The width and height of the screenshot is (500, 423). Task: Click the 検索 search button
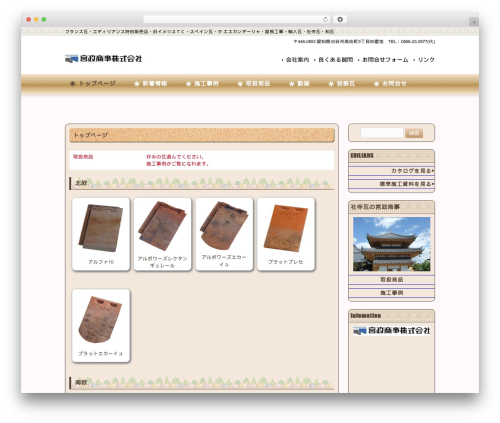(x=414, y=133)
